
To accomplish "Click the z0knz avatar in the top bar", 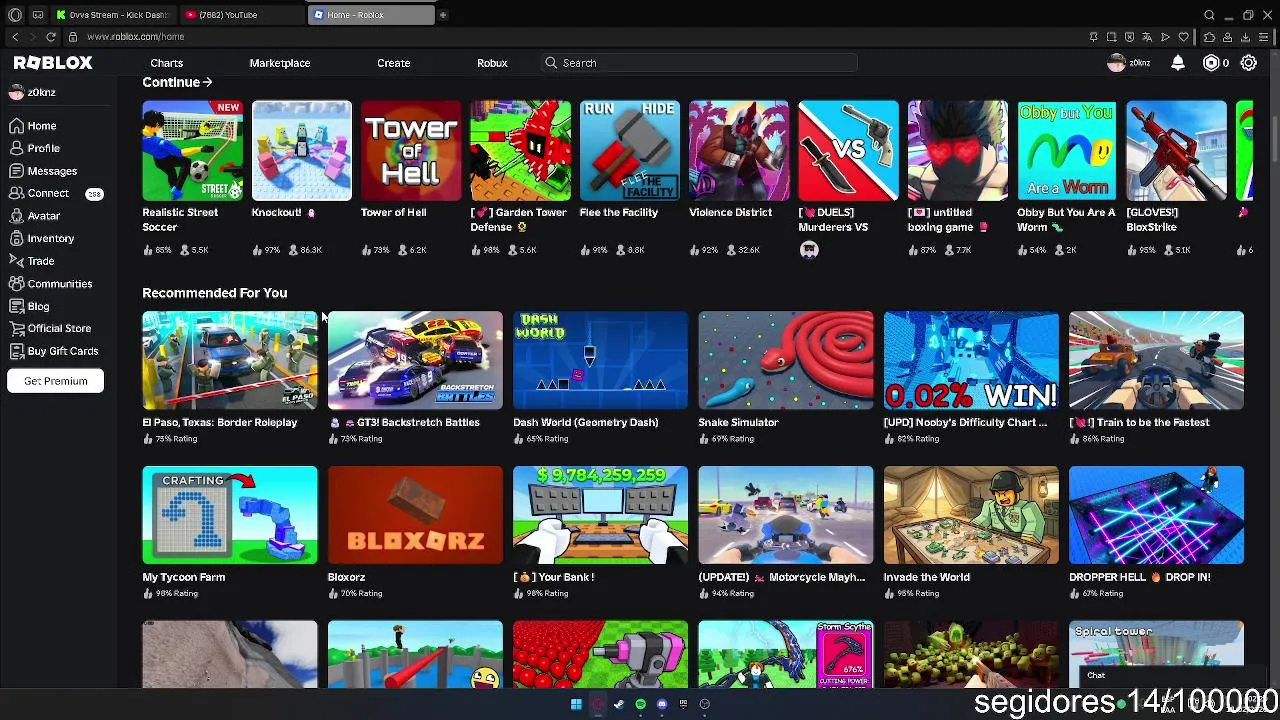I will (x=1117, y=63).
